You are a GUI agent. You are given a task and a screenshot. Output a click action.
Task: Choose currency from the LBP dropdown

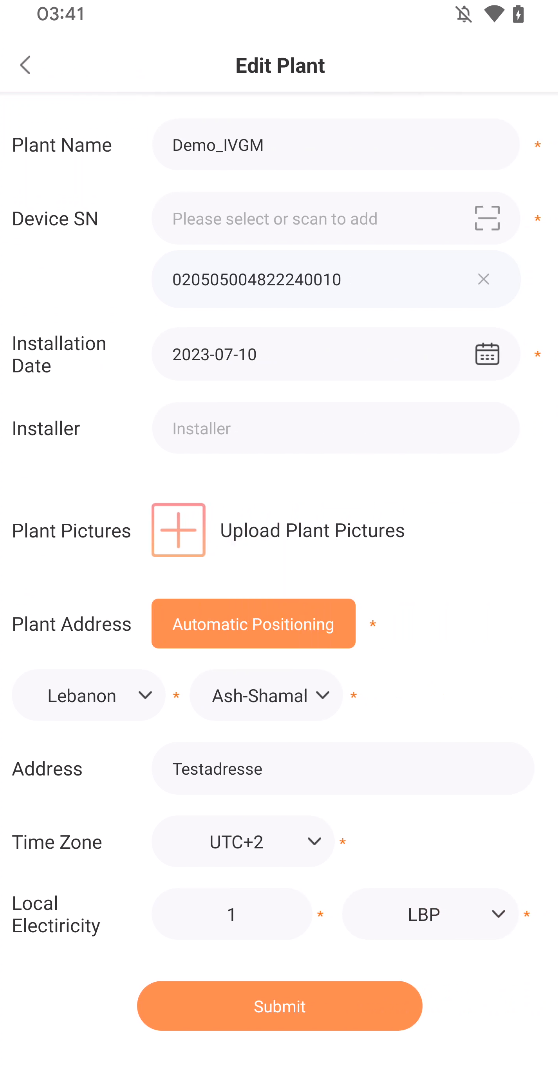431,914
